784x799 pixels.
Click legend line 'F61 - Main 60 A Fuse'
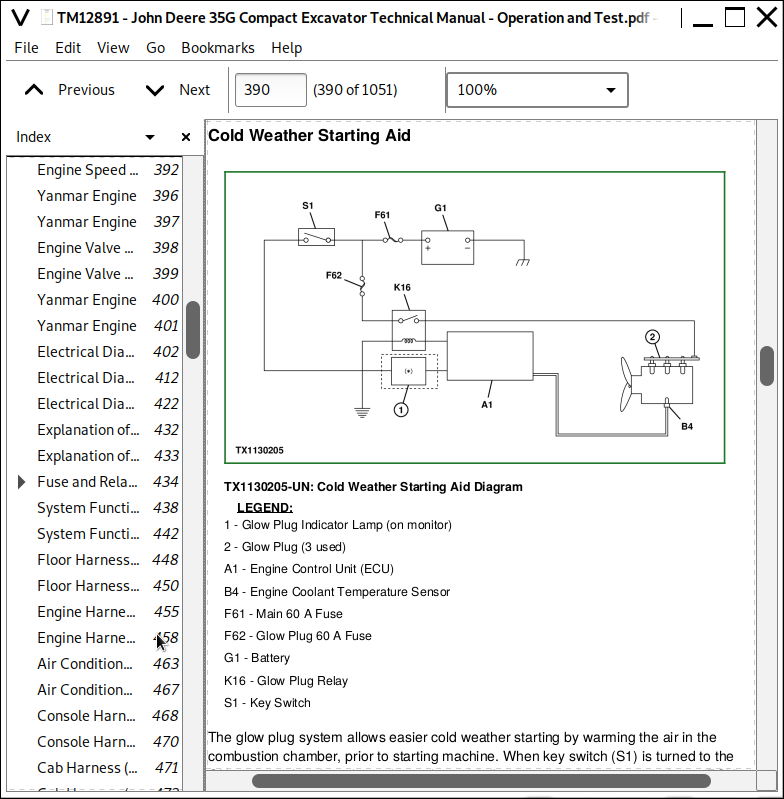pyautogui.click(x=283, y=614)
